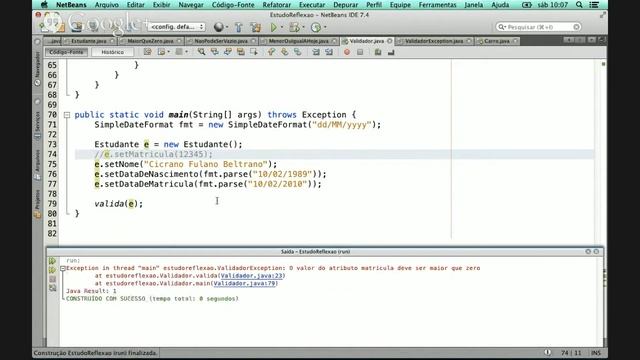Click the Find Selection magnifier icon
Viewport: 640px width, 360px height.
[202, 52]
